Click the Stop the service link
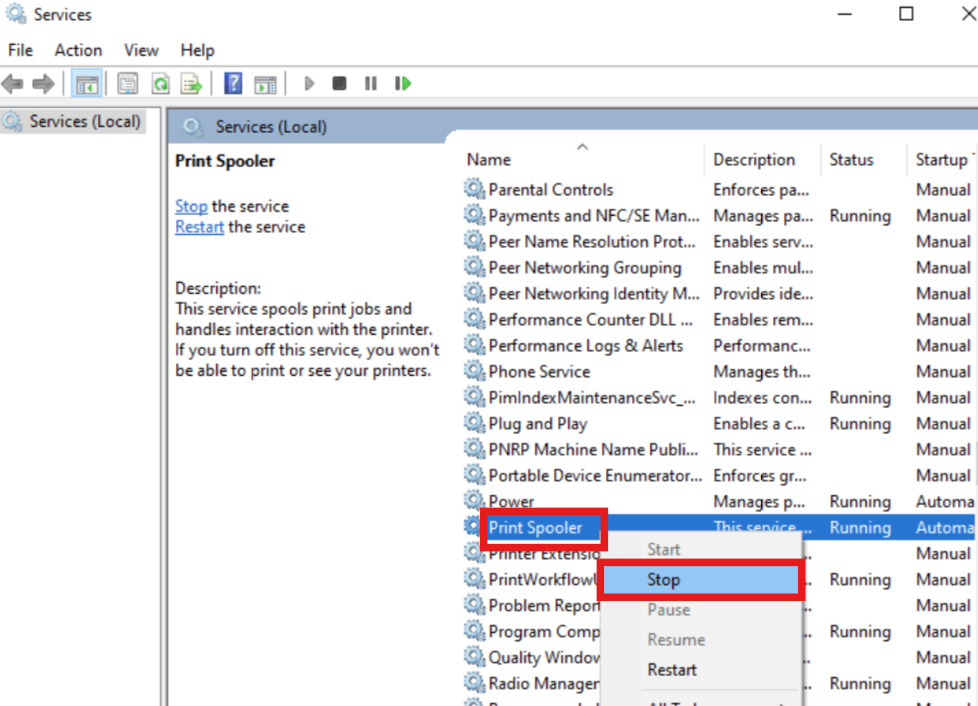This screenshot has height=706, width=978. pos(191,206)
